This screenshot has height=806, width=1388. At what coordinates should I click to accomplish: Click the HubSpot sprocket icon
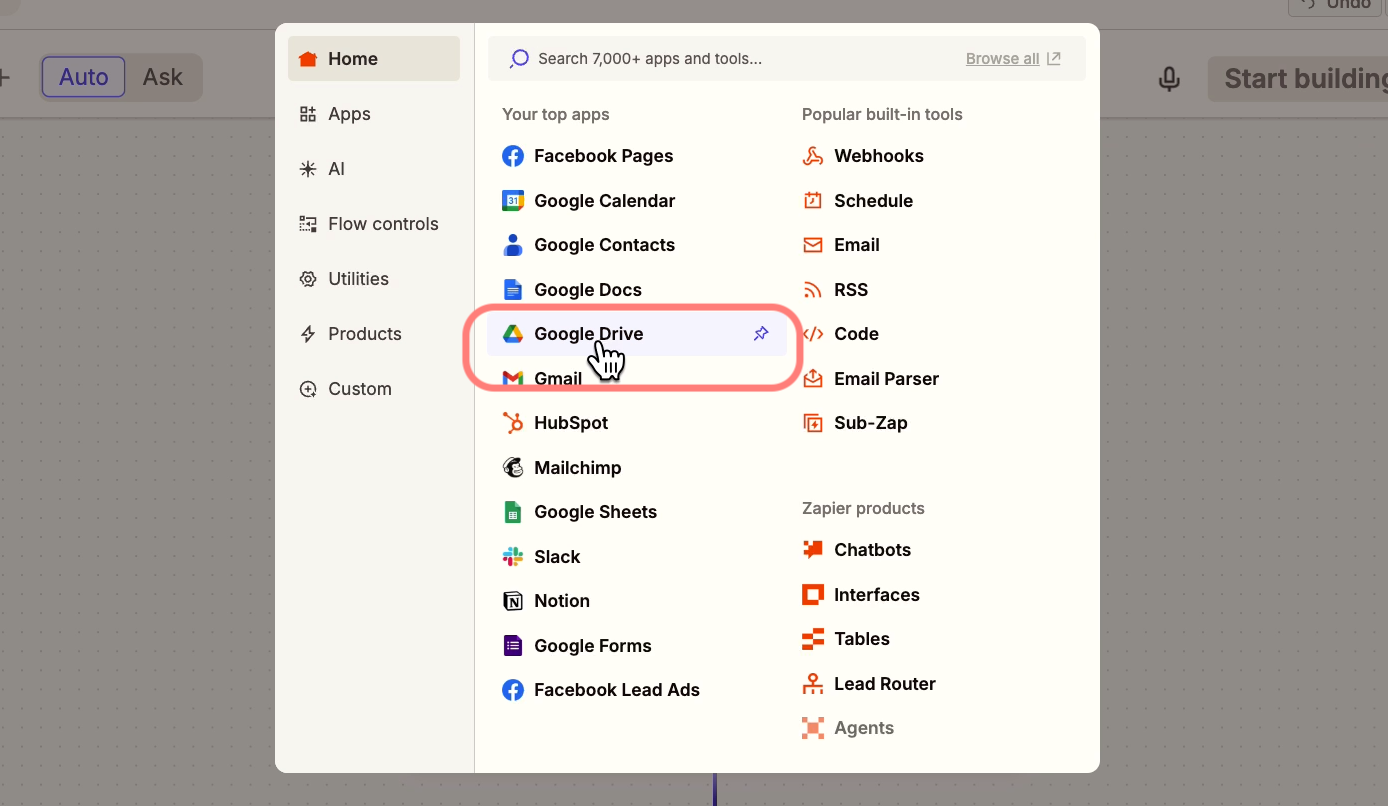513,423
